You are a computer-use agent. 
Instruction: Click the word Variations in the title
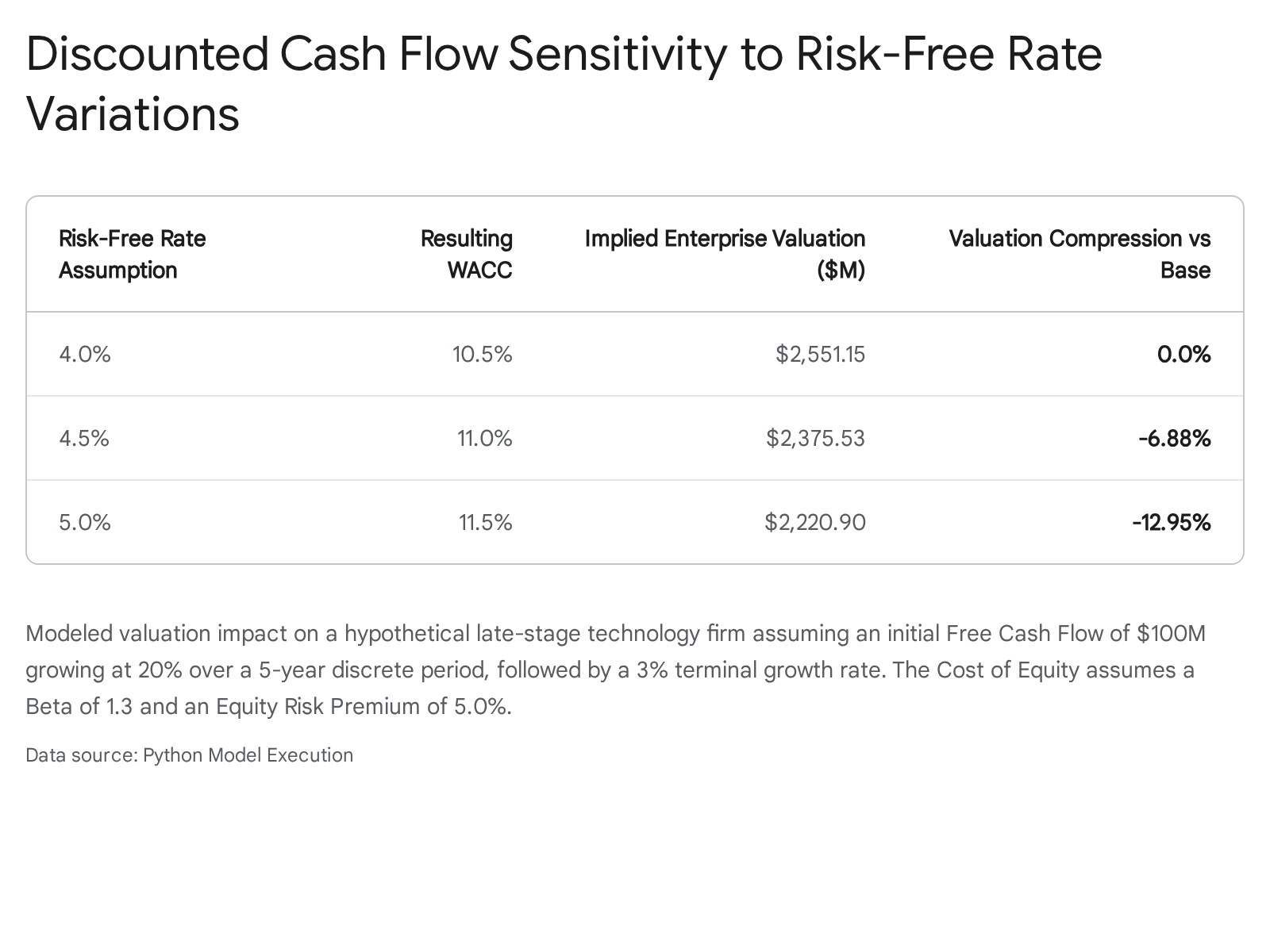(x=133, y=113)
